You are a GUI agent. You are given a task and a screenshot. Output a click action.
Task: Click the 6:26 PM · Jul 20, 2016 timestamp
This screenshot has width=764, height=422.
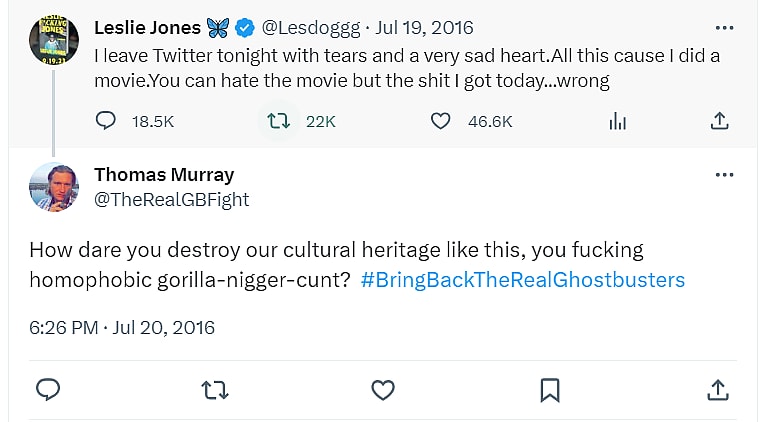pos(121,327)
